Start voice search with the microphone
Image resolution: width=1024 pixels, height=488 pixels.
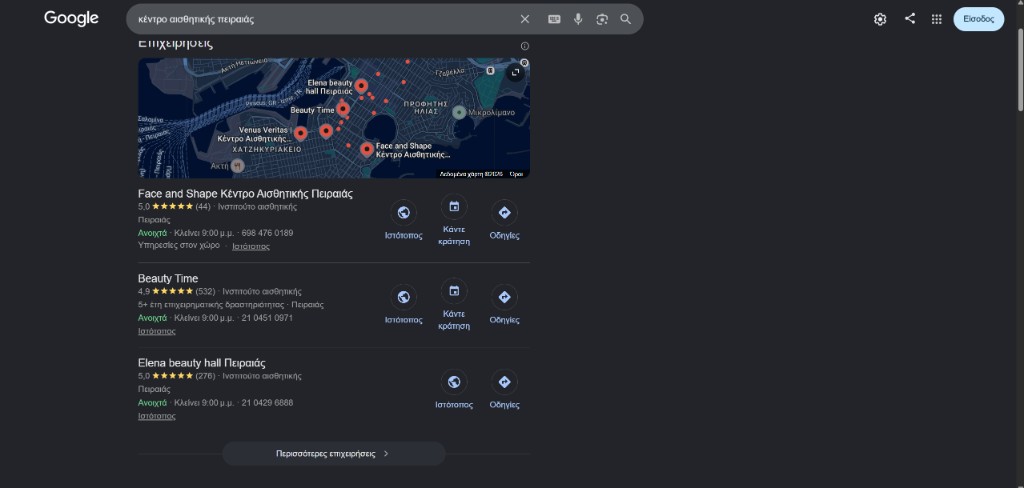pos(578,19)
